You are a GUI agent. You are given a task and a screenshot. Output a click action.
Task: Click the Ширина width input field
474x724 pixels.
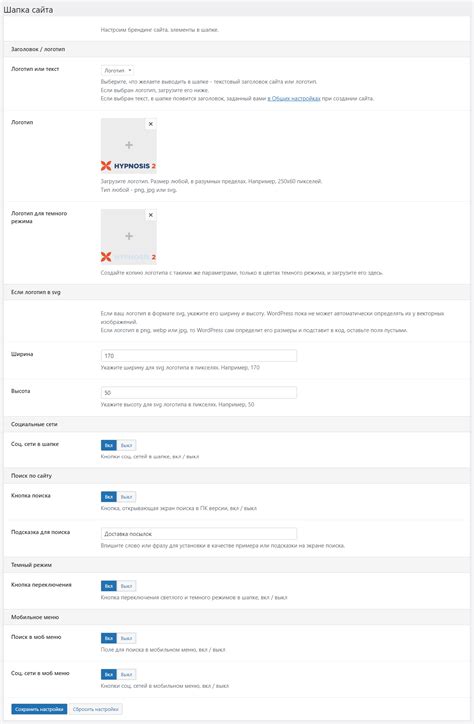click(198, 356)
